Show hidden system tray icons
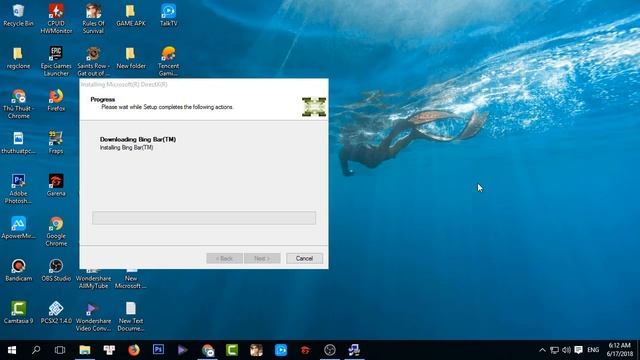Image resolution: width=640 pixels, height=360 pixels. click(542, 350)
